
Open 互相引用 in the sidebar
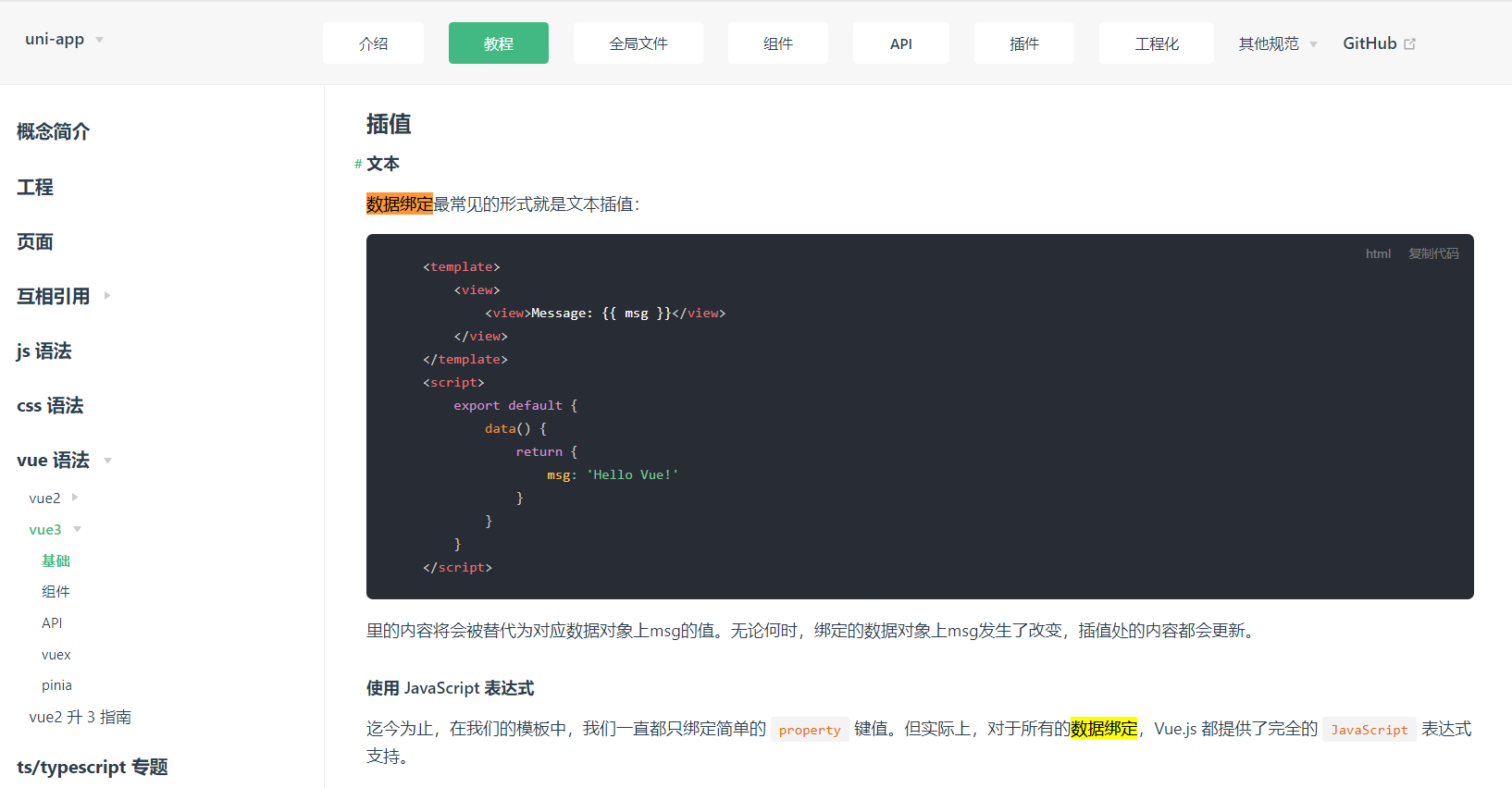54,296
